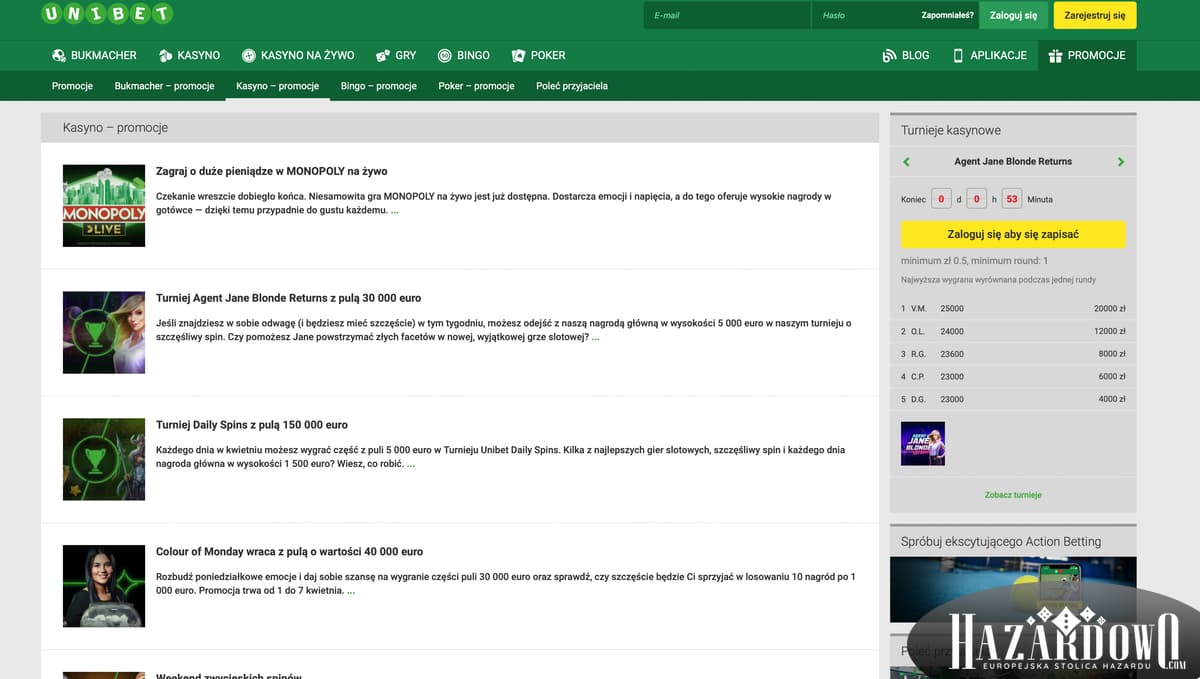Show next tournament with right green arrow
1200x679 pixels.
click(1120, 161)
